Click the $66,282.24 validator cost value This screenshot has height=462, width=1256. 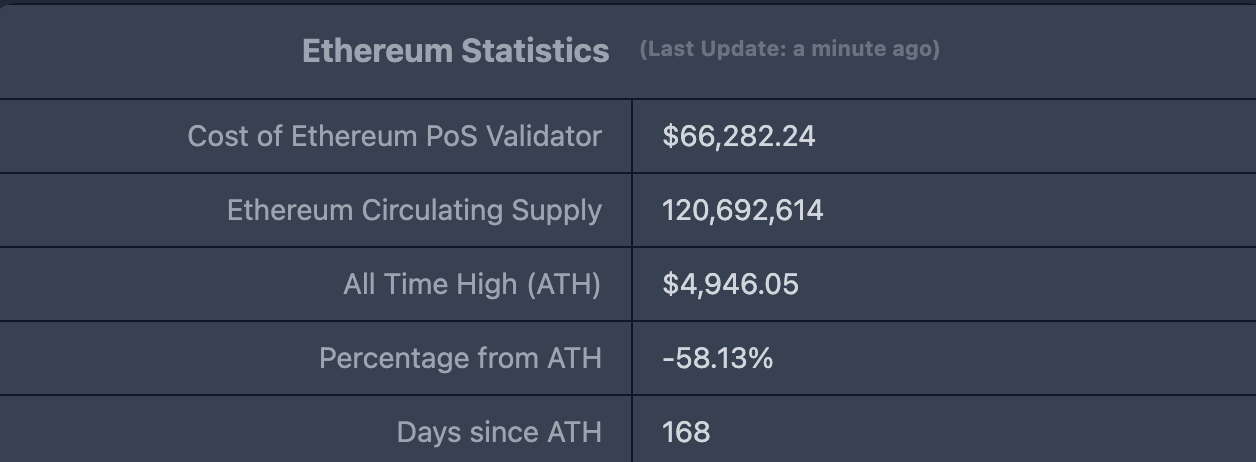coord(738,136)
